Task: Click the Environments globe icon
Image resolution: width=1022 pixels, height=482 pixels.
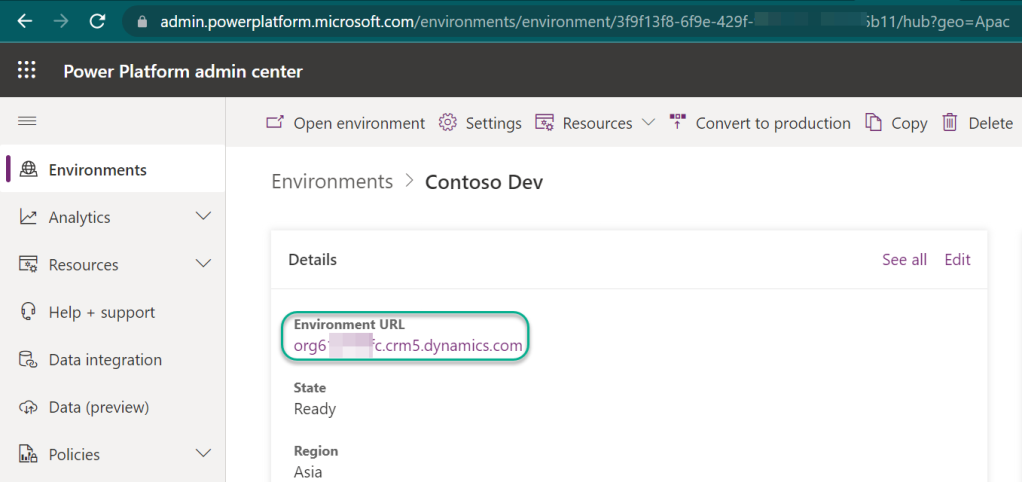Action: (x=28, y=169)
